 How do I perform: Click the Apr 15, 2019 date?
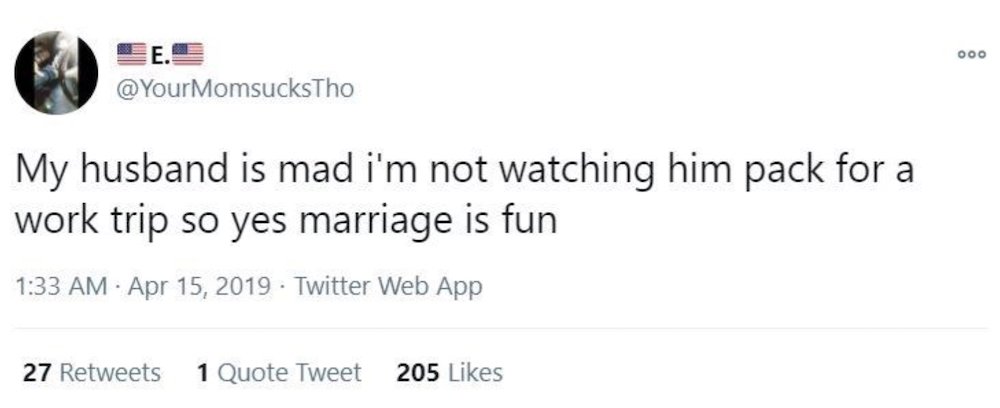click(198, 287)
